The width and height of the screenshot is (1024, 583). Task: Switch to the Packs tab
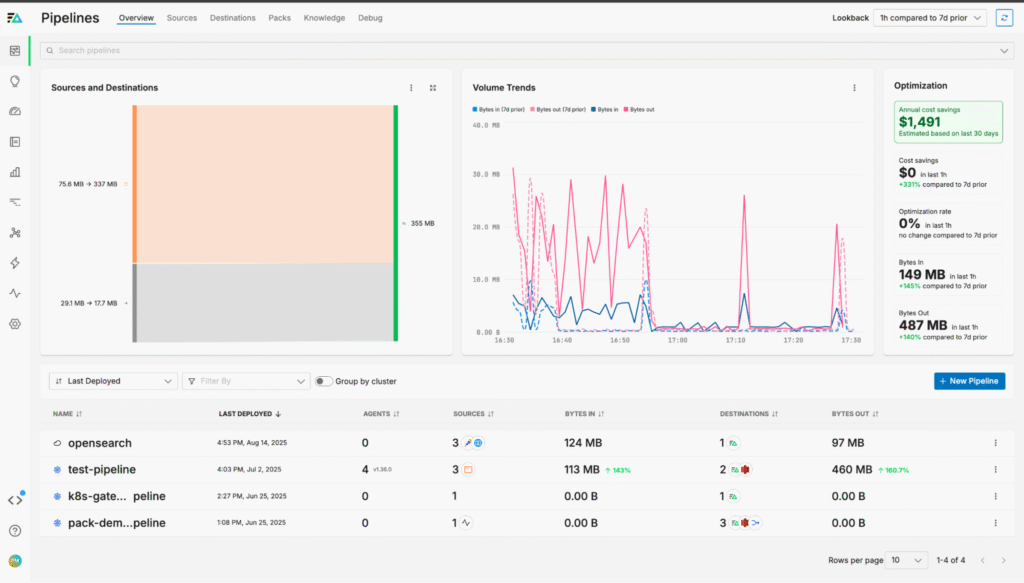tap(280, 18)
